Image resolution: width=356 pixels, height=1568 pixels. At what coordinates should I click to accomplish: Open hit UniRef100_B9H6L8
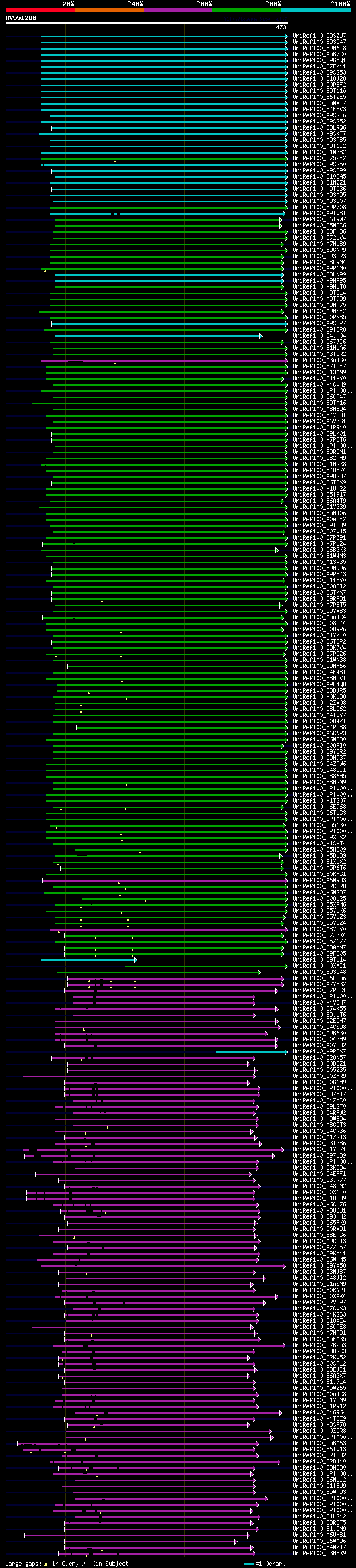point(319,48)
